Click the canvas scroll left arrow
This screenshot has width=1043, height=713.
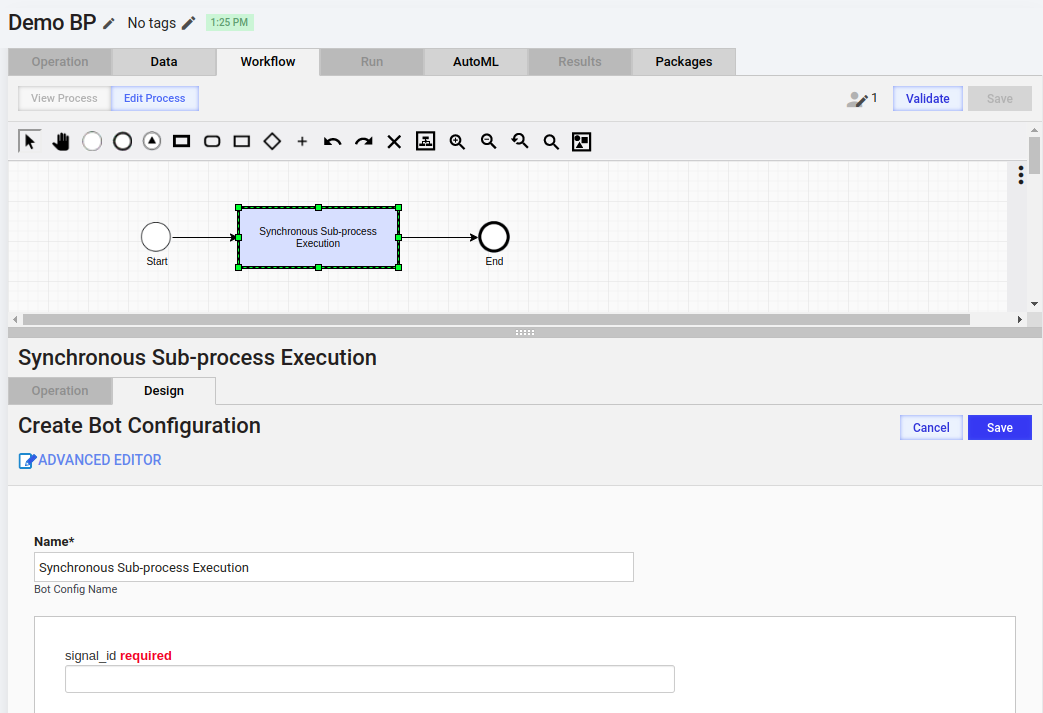15,320
